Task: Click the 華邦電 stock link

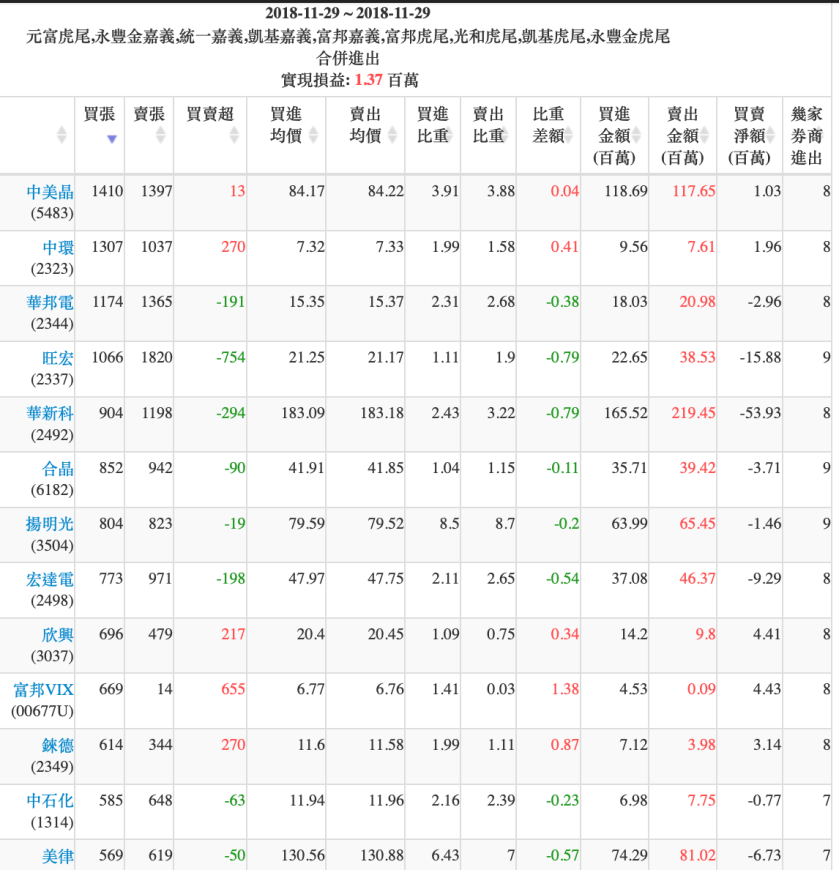Action: 49,302
